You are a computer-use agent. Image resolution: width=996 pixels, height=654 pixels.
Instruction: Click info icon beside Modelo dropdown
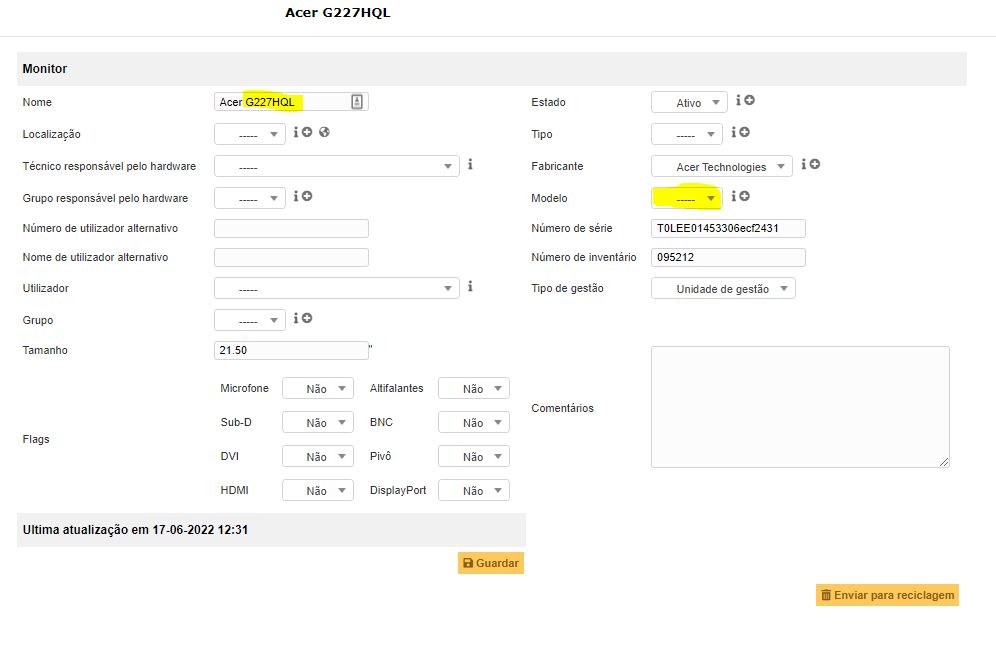pyautogui.click(x=734, y=196)
